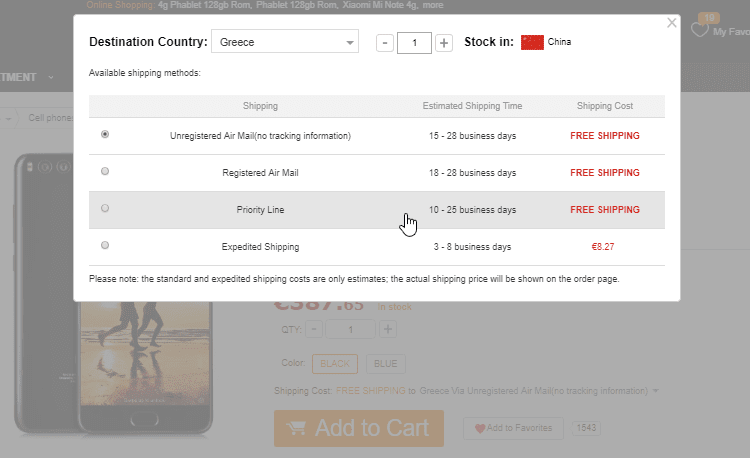Open the Destination Country dropdown

click(x=284, y=42)
